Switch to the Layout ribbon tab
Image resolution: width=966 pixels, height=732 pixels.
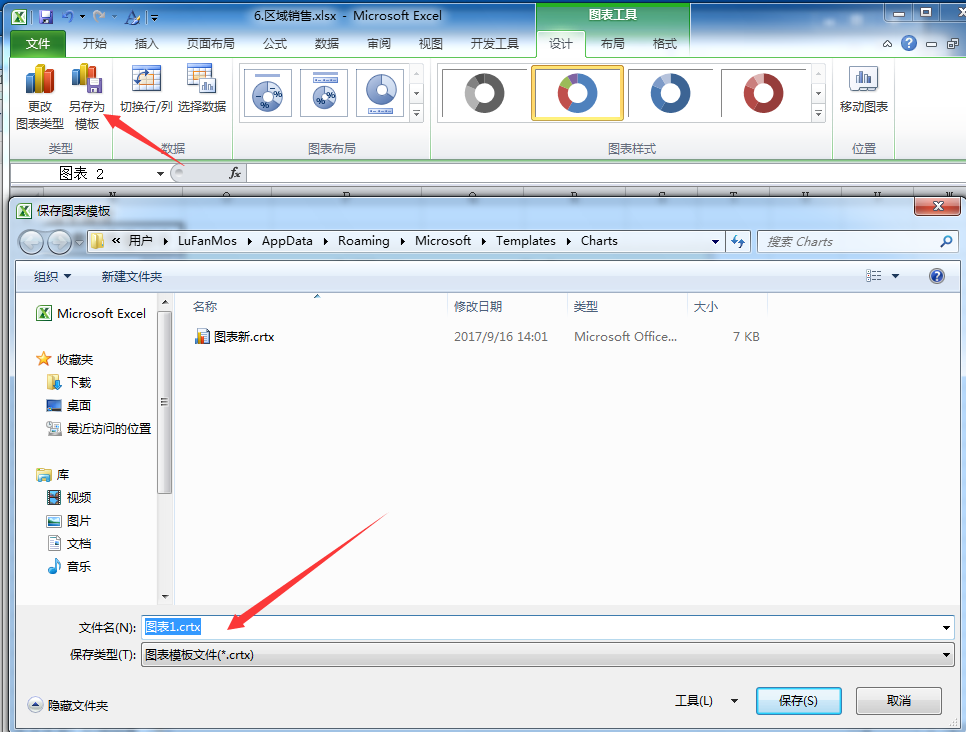tap(612, 44)
